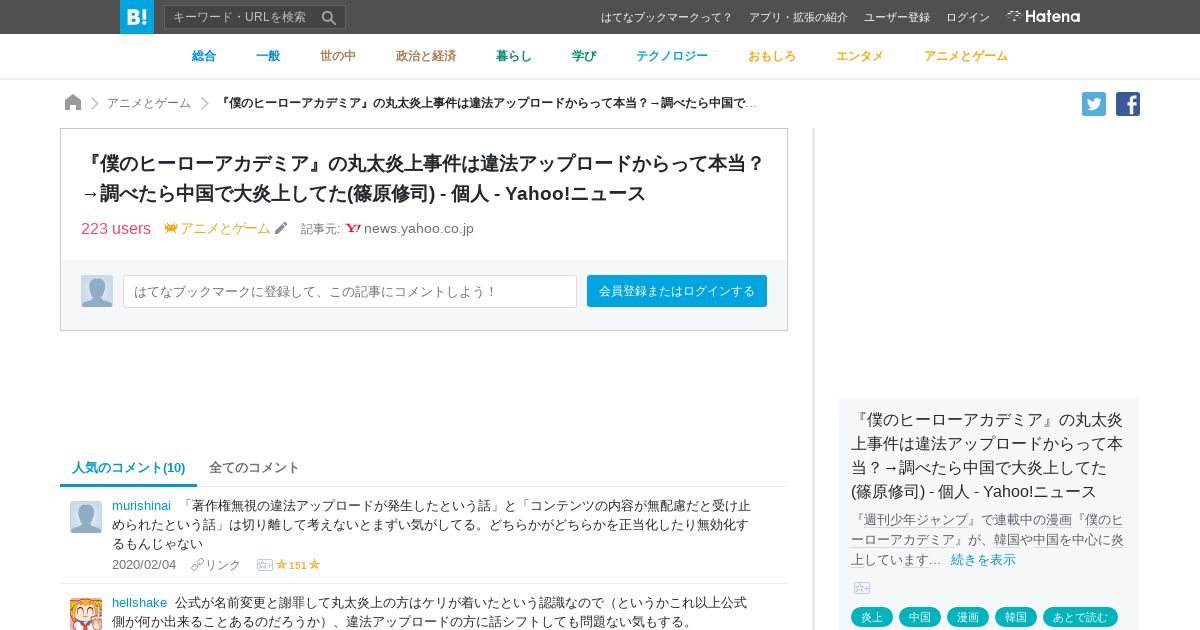Open the news.yahoo.co.jp source link
The image size is (1200, 630).
419,228
